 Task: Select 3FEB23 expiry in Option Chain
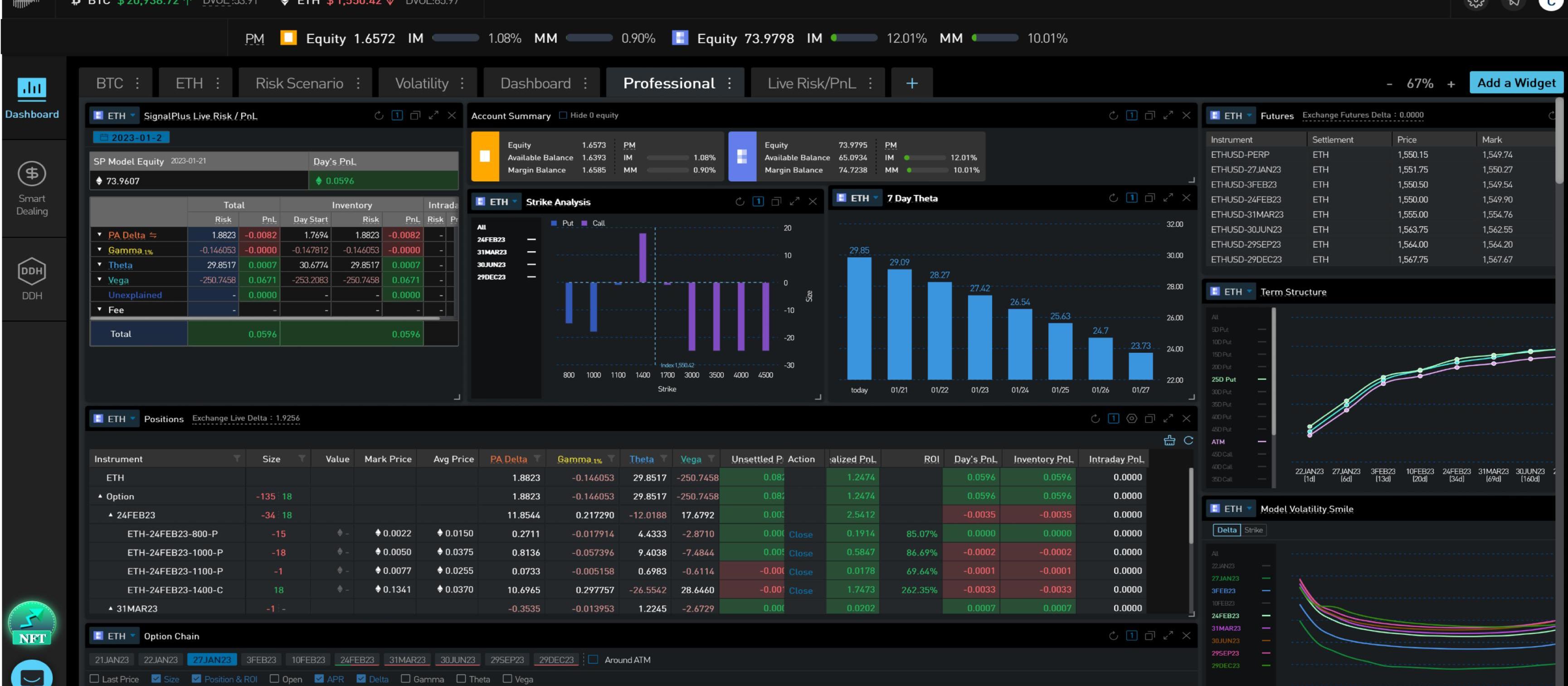coord(261,660)
